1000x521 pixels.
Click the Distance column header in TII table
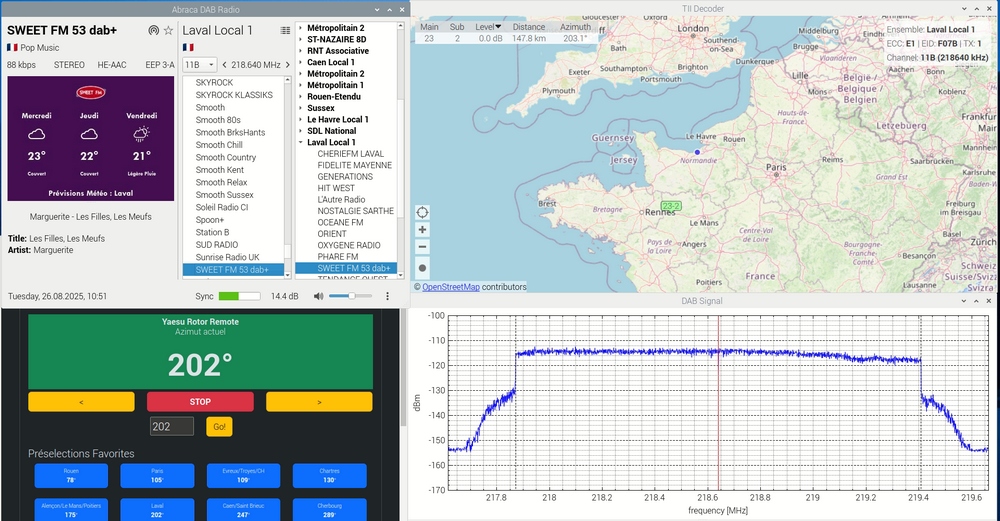click(529, 27)
